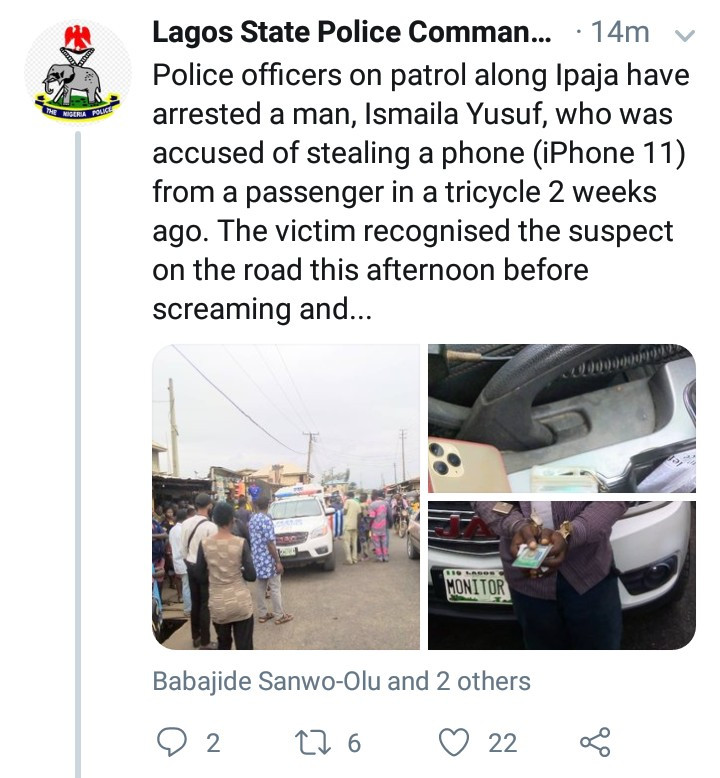Click the retweet count 6
This screenshot has height=778, width=720.
click(x=353, y=743)
